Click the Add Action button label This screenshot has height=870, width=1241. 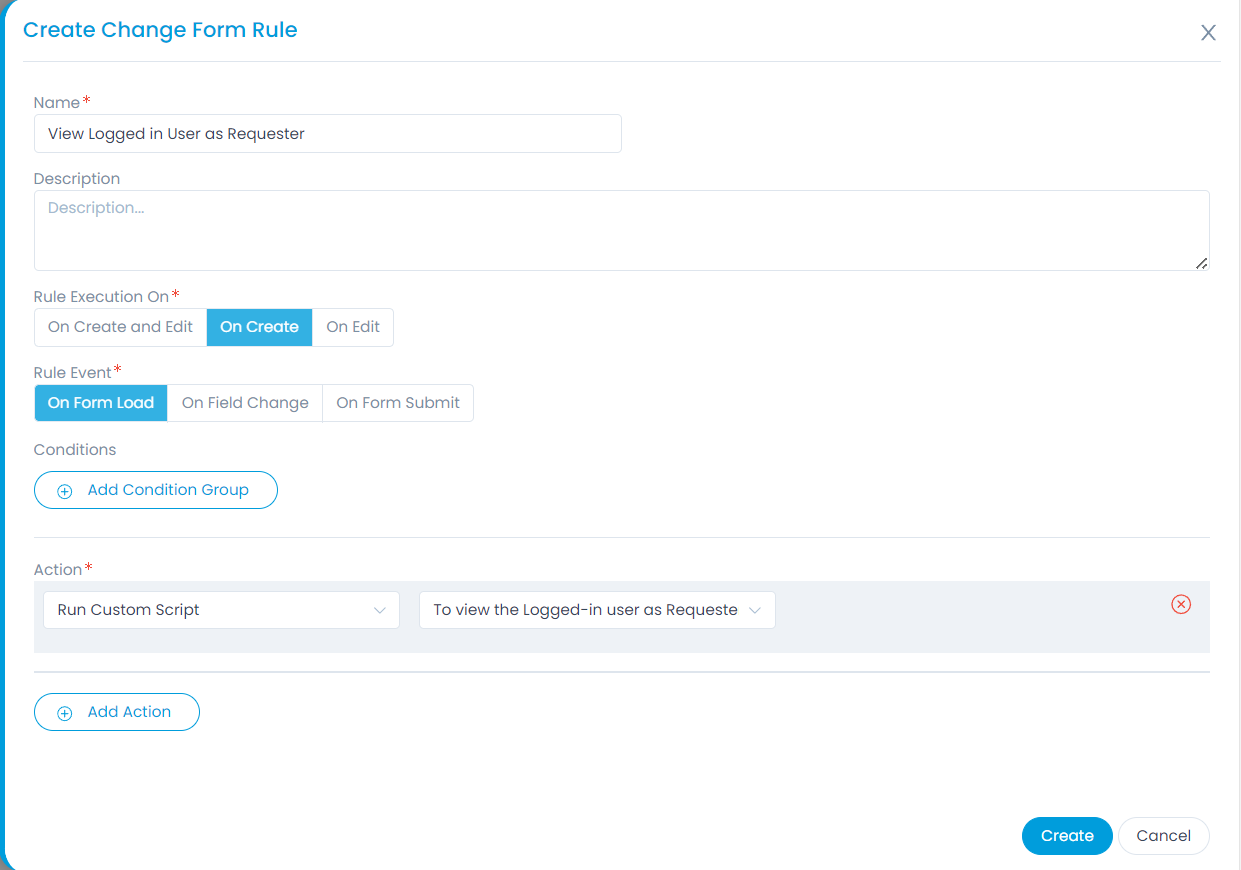[x=129, y=712]
